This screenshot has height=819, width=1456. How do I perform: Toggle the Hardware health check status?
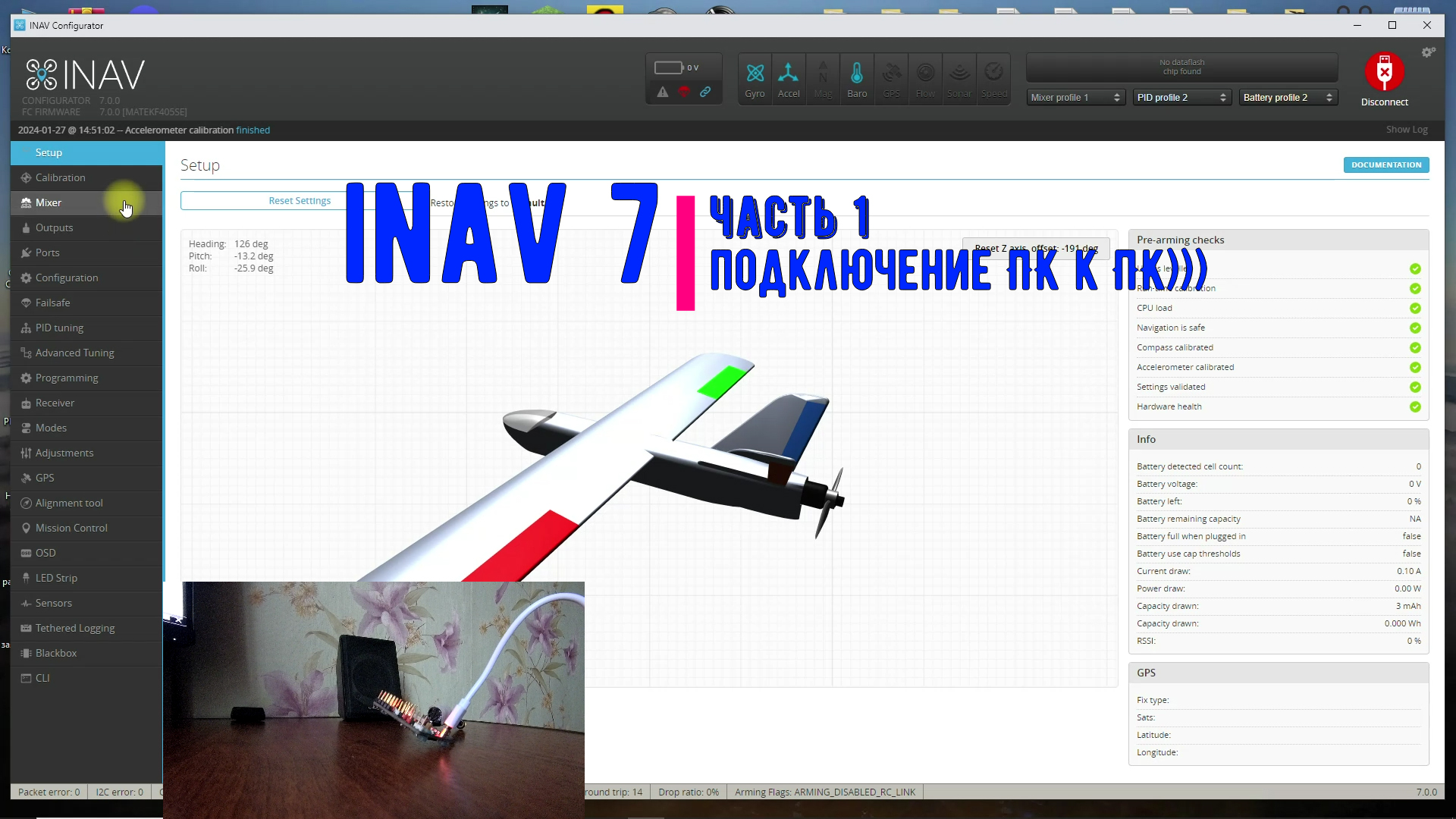point(1415,406)
